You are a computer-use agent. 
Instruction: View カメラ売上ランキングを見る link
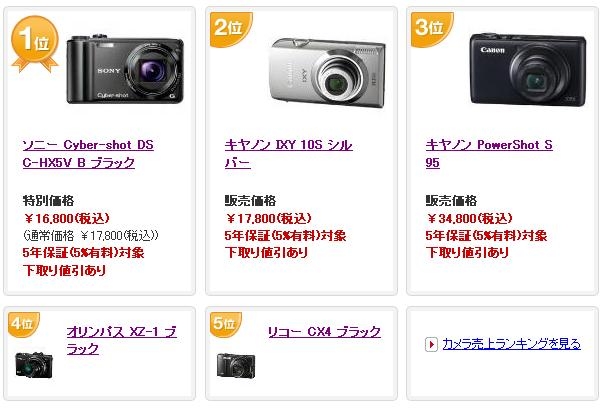[x=511, y=344]
